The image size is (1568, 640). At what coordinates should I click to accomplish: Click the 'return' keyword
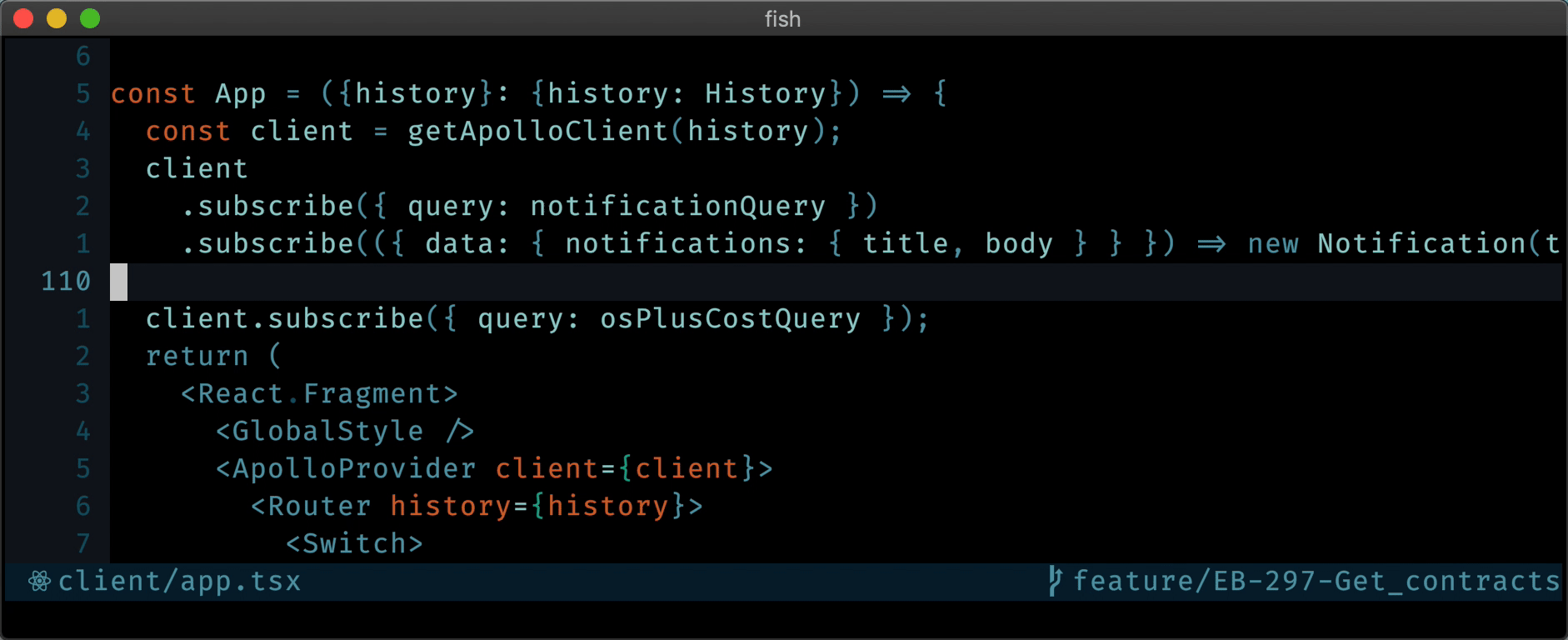point(197,356)
